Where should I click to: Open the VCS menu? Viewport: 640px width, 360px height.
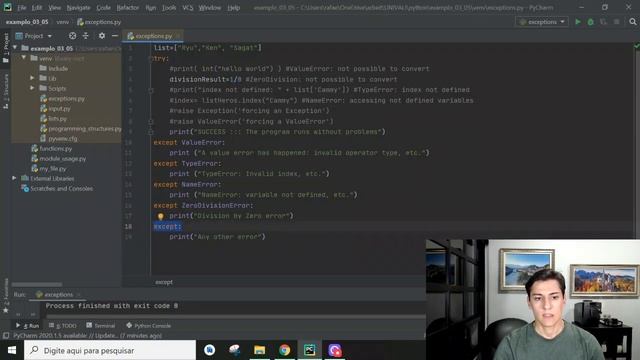[x=187, y=8]
